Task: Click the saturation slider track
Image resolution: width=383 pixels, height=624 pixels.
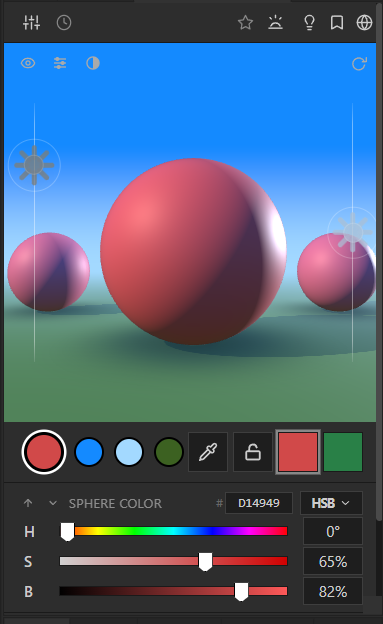Action: 174,561
